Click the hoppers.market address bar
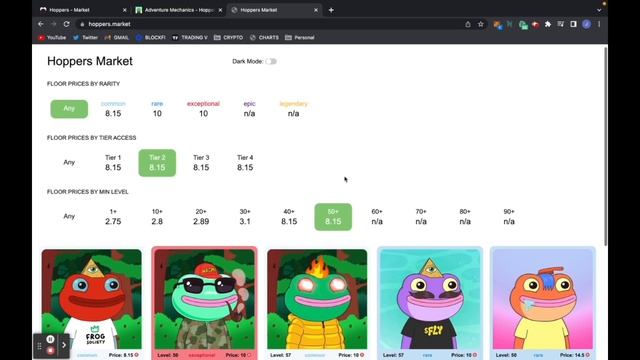 [269, 24]
